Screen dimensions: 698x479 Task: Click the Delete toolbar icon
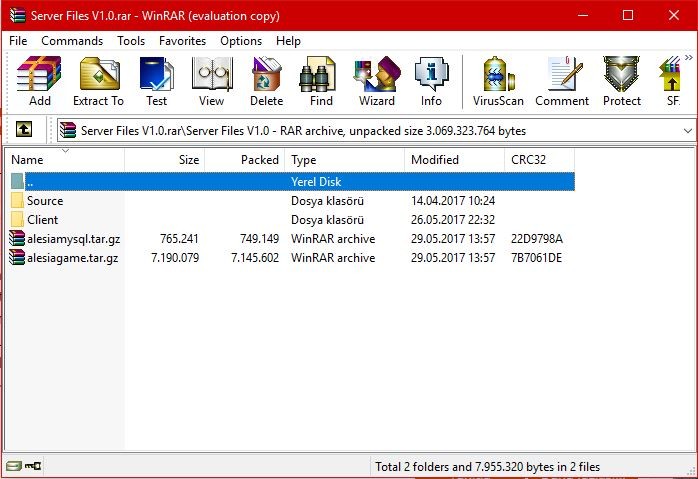point(266,81)
